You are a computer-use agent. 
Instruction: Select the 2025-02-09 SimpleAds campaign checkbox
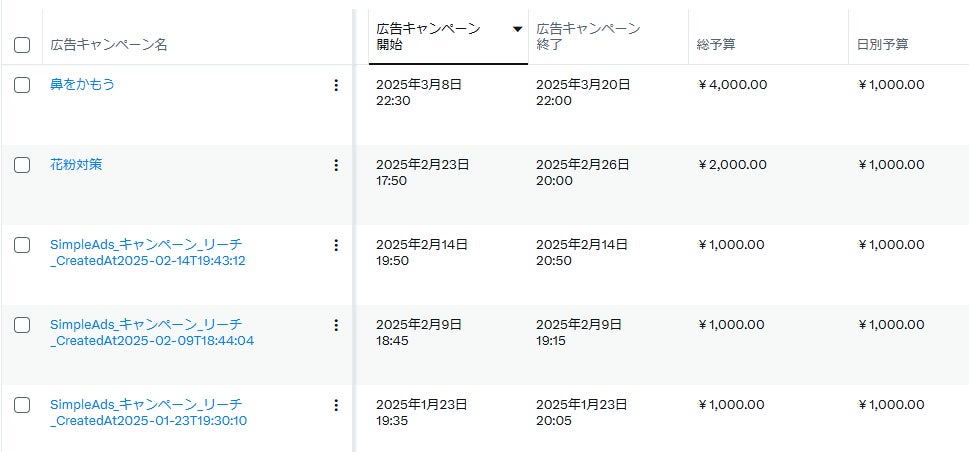pos(22,325)
